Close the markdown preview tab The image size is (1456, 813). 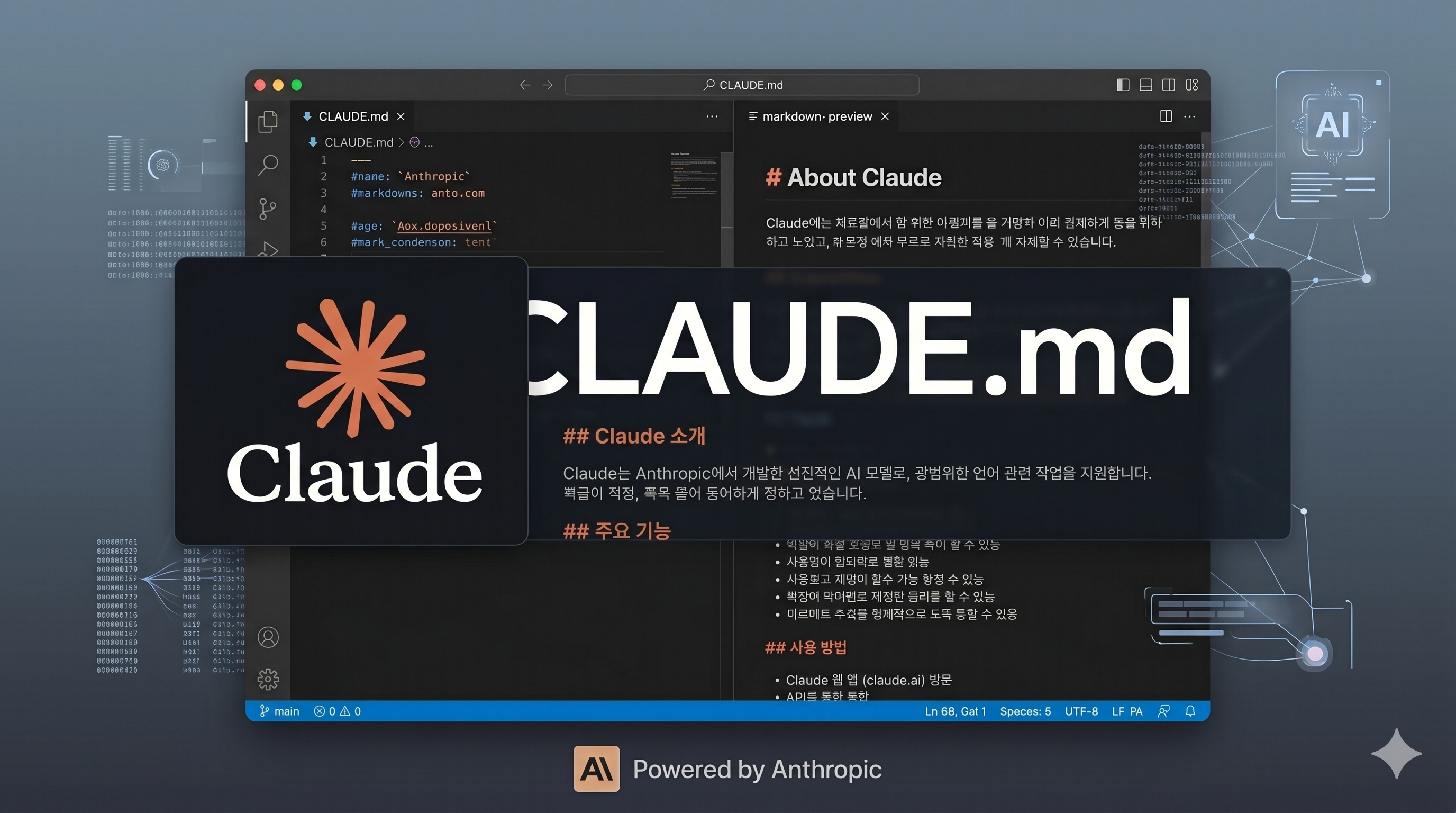tap(885, 116)
